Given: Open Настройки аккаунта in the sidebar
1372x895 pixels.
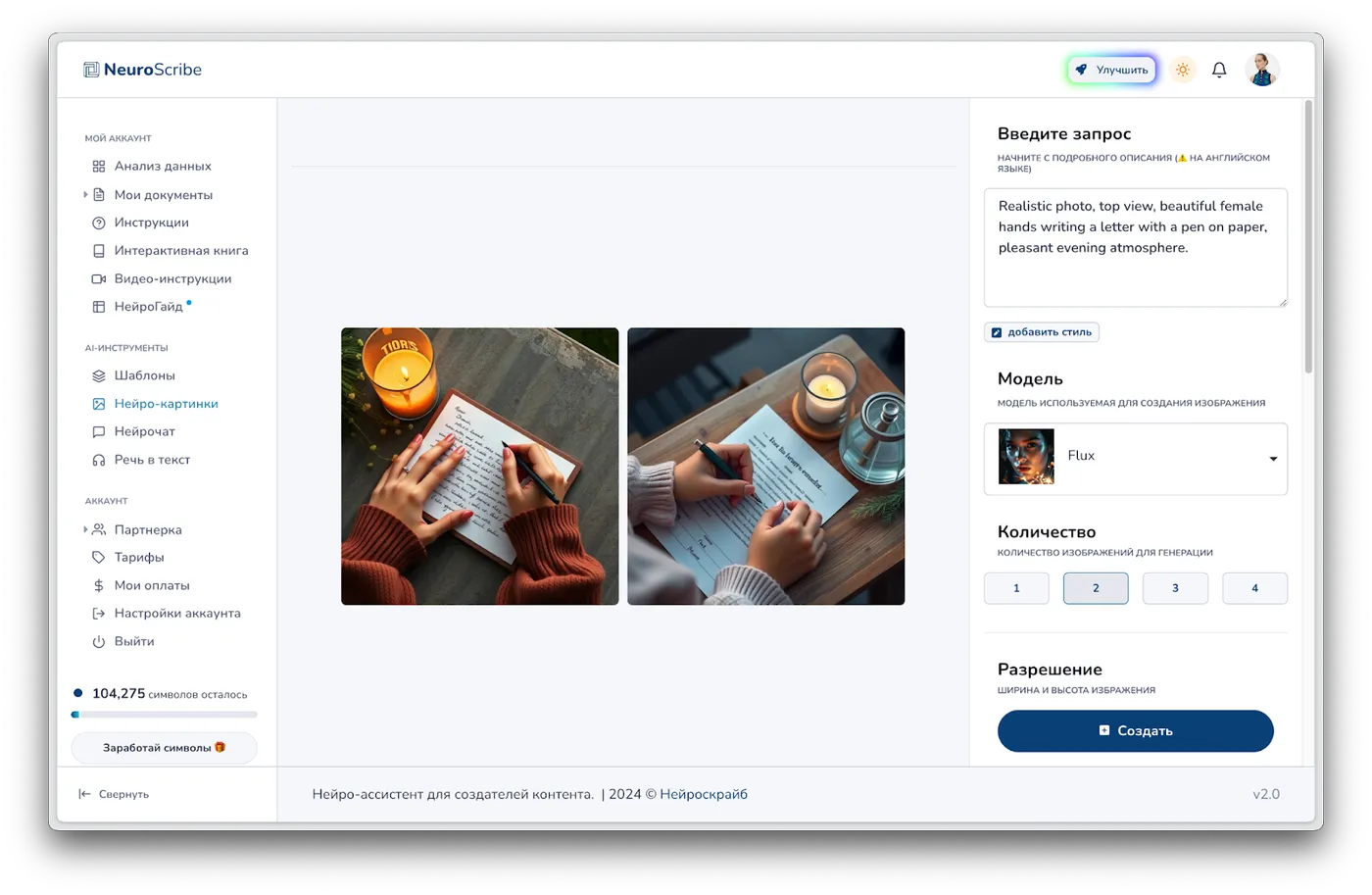Looking at the screenshot, I should click(x=167, y=614).
